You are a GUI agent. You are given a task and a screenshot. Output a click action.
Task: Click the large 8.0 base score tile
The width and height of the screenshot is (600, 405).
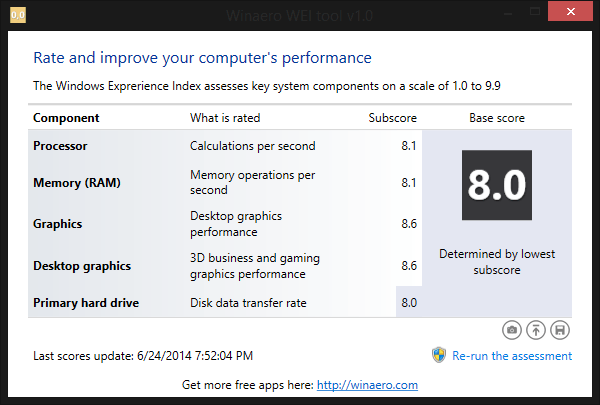click(496, 185)
